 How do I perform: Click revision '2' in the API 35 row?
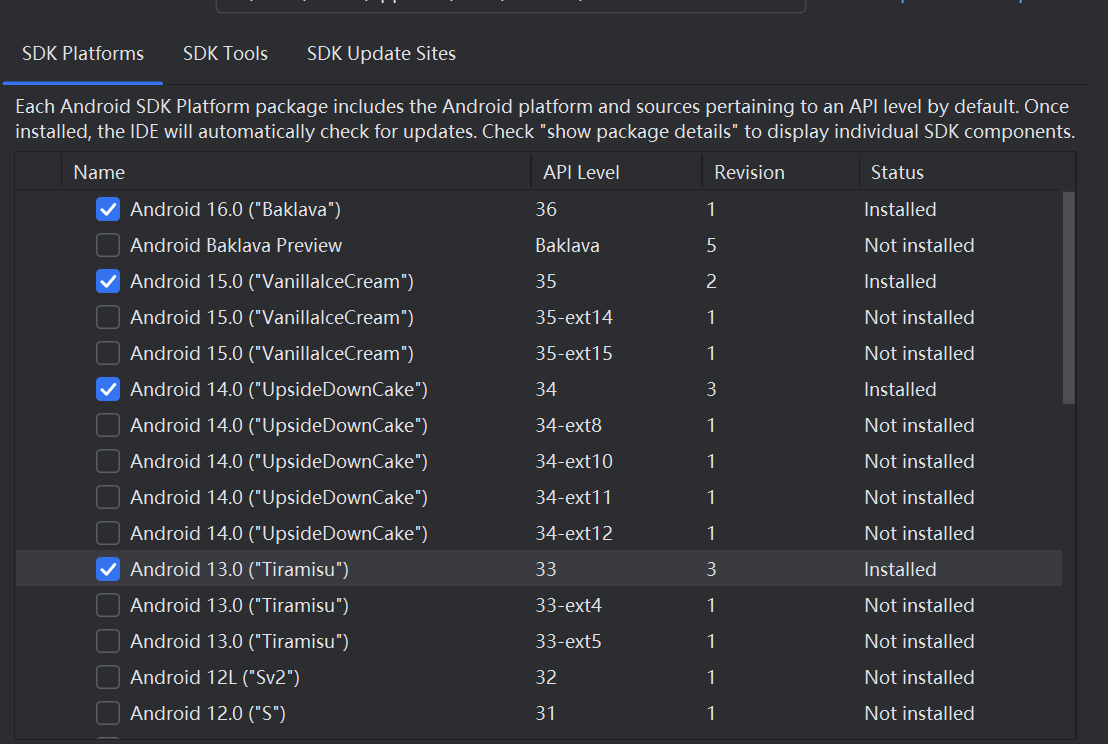(711, 281)
